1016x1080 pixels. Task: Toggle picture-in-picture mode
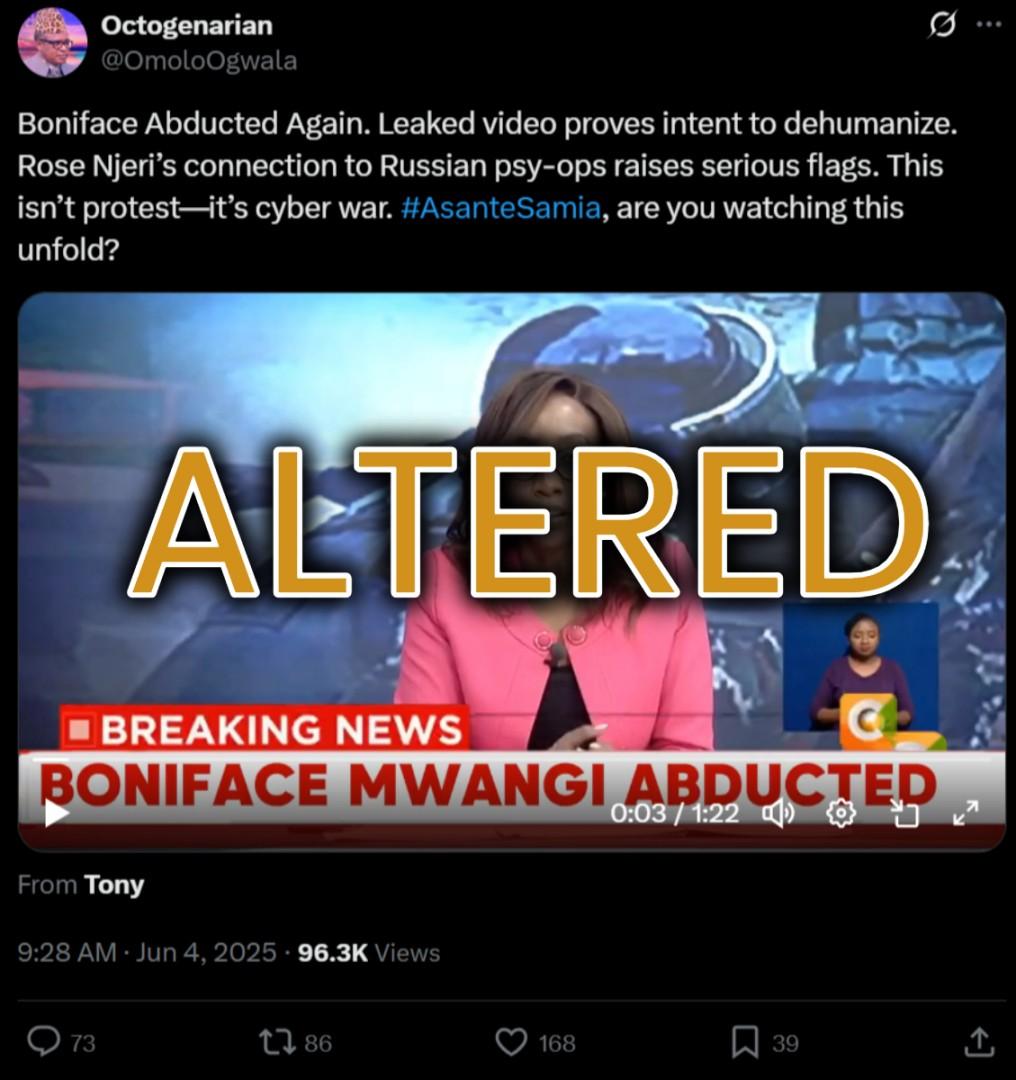pyautogui.click(x=904, y=813)
